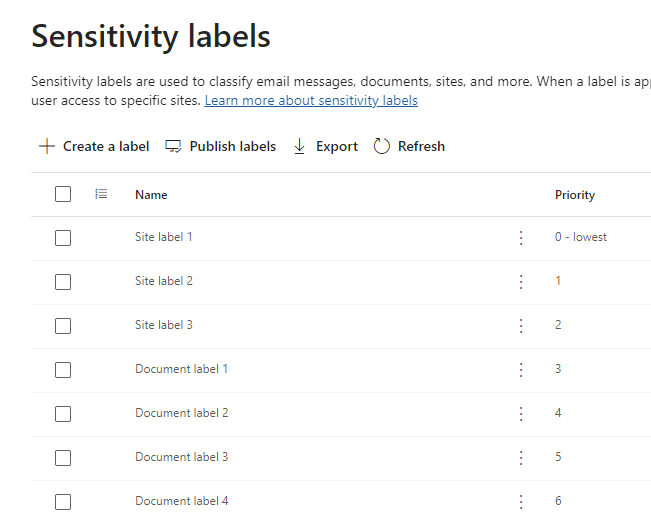
Task: Open Learn more about sensitivity labels link
Action: [x=311, y=101]
